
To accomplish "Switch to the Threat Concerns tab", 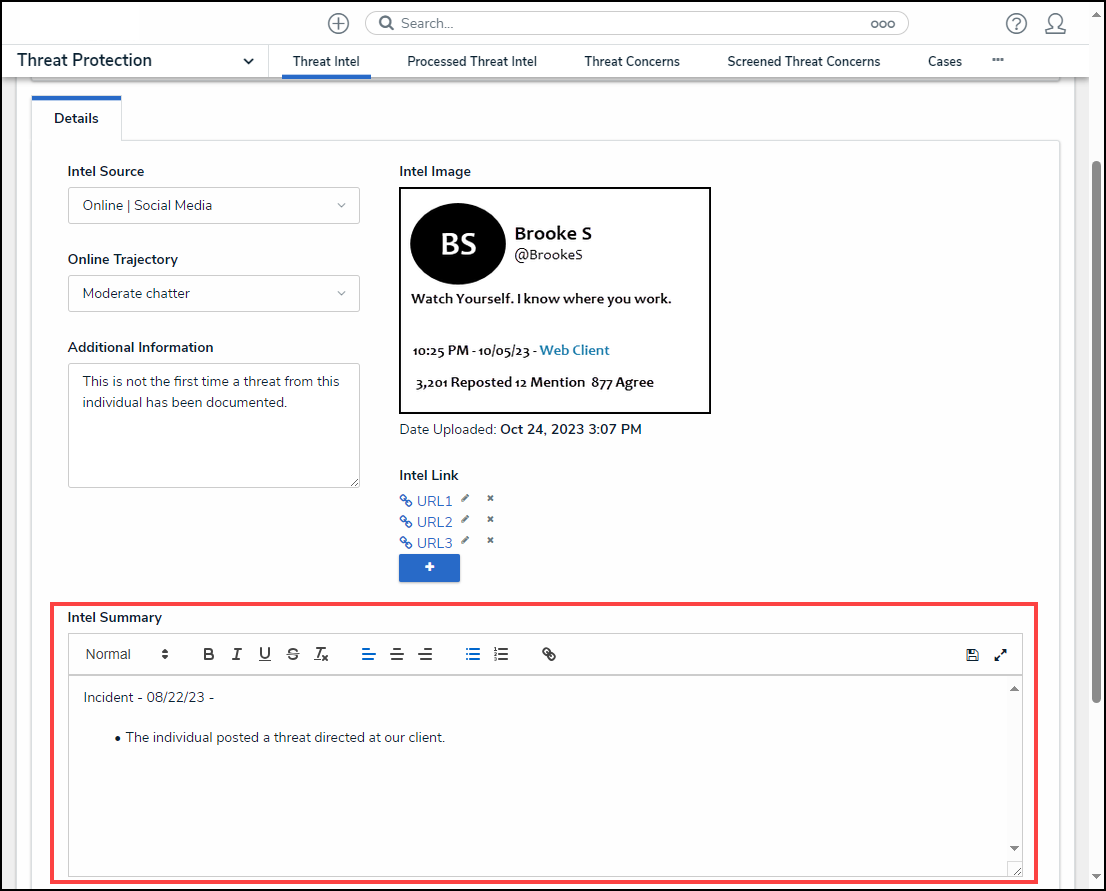I will (632, 61).
